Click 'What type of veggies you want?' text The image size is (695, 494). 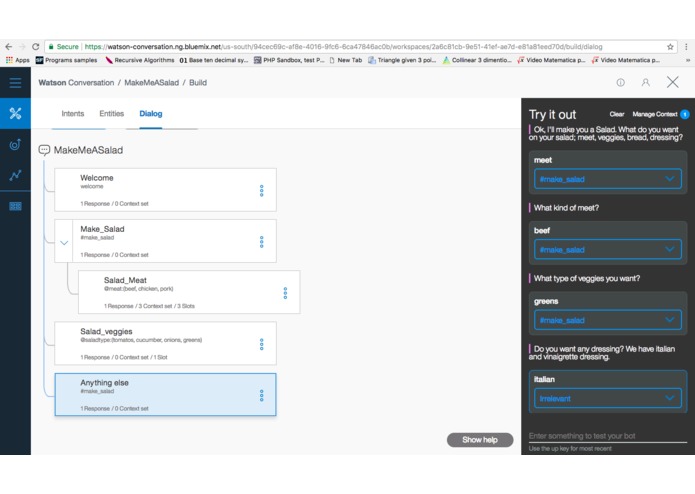tap(586, 278)
